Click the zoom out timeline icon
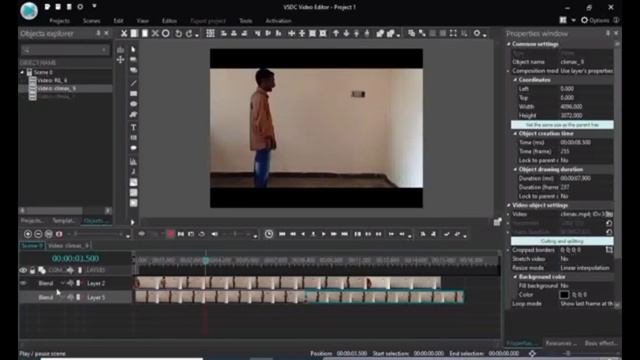 [x=38, y=234]
